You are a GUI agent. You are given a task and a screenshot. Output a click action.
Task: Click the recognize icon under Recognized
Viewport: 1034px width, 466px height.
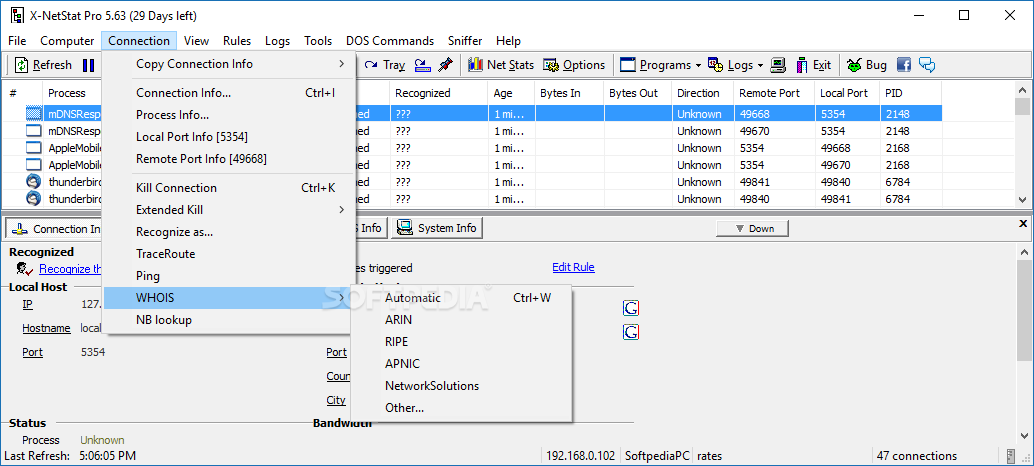point(25,268)
